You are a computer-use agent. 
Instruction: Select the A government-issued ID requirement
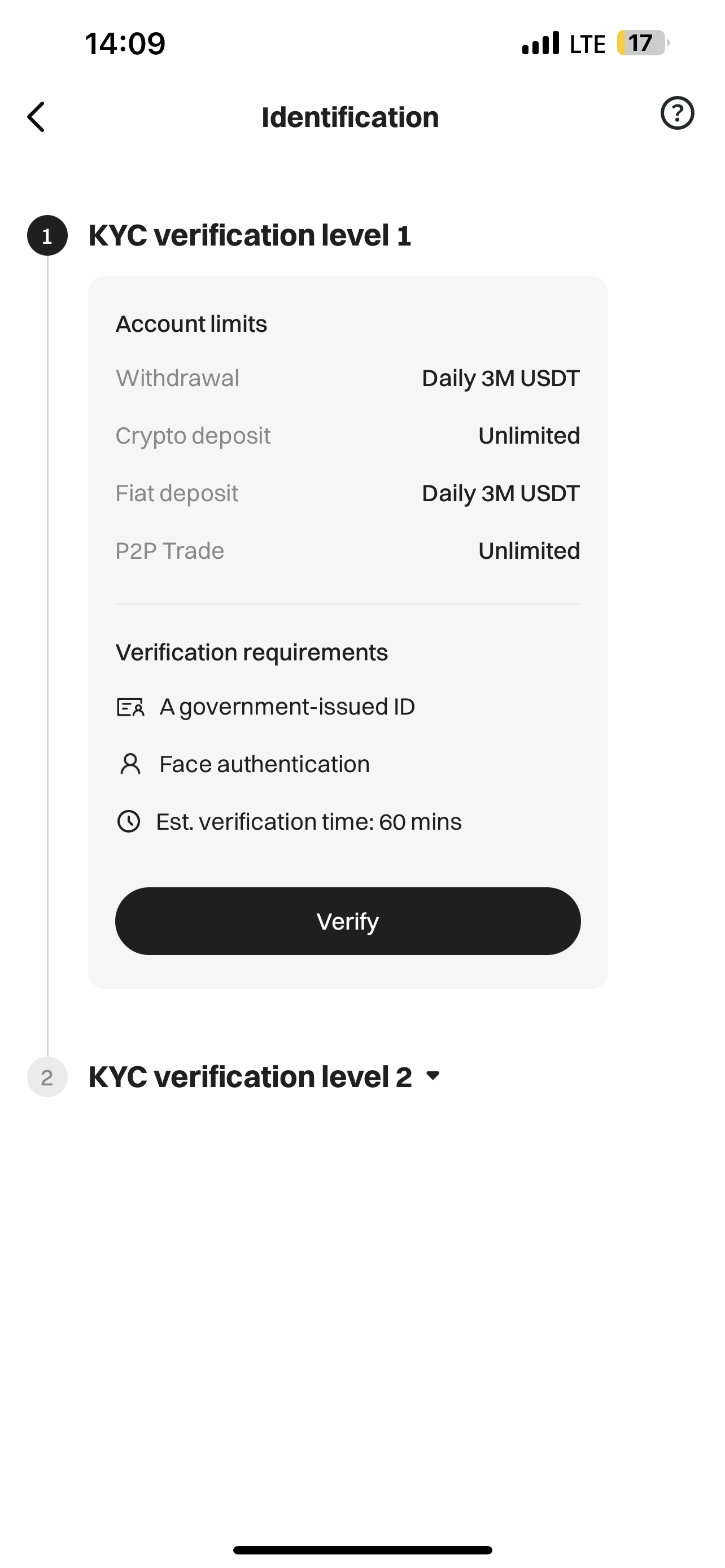pos(287,707)
